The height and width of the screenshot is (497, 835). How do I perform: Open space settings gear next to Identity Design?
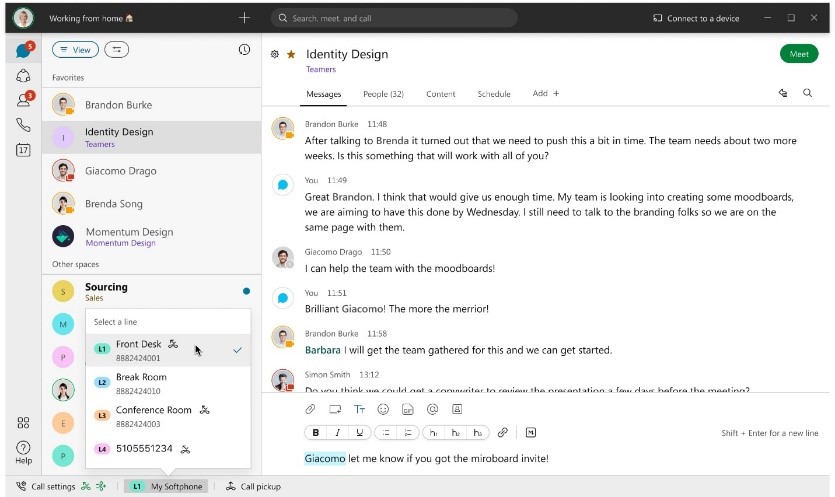click(x=275, y=54)
